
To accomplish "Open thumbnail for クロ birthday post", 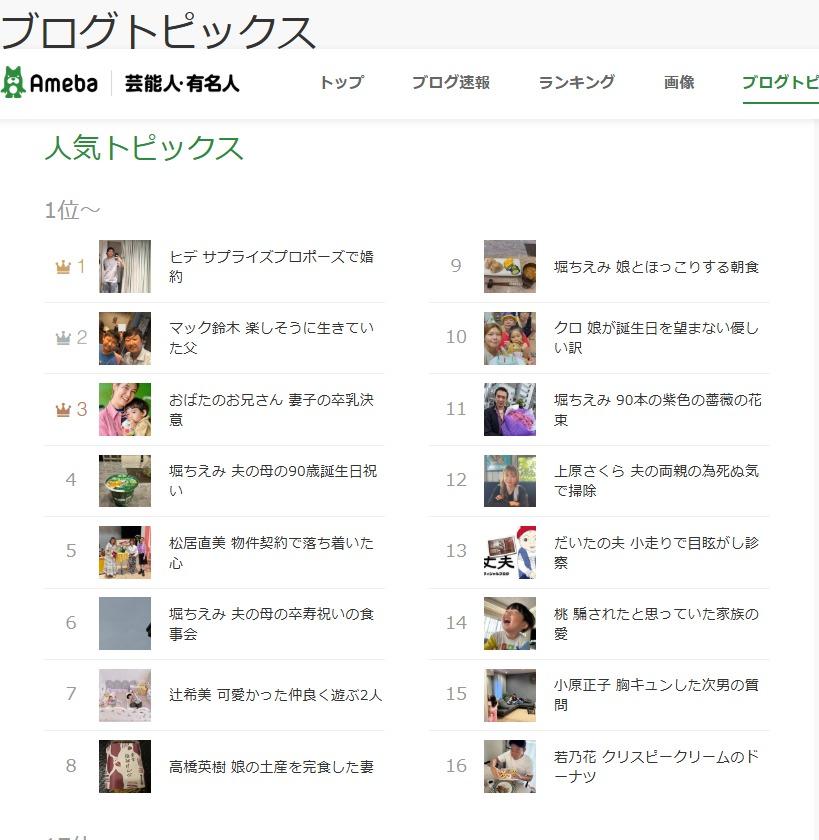I will pyautogui.click(x=510, y=338).
